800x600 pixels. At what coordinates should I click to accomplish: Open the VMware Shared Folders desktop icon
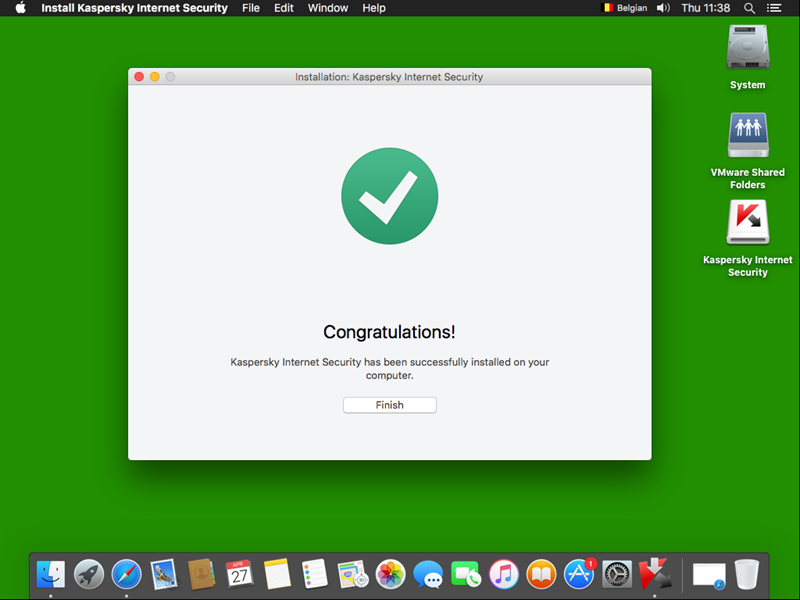click(x=747, y=136)
